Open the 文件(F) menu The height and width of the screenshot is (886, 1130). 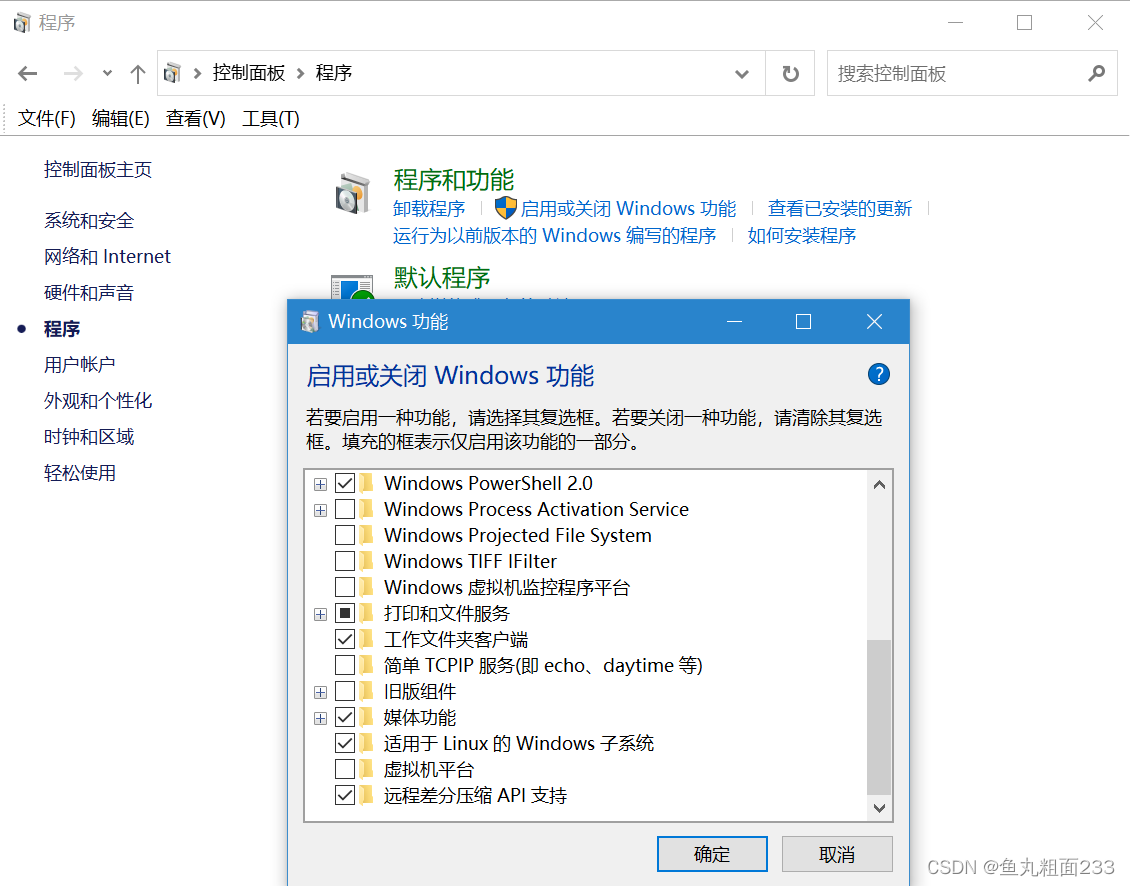tap(46, 118)
